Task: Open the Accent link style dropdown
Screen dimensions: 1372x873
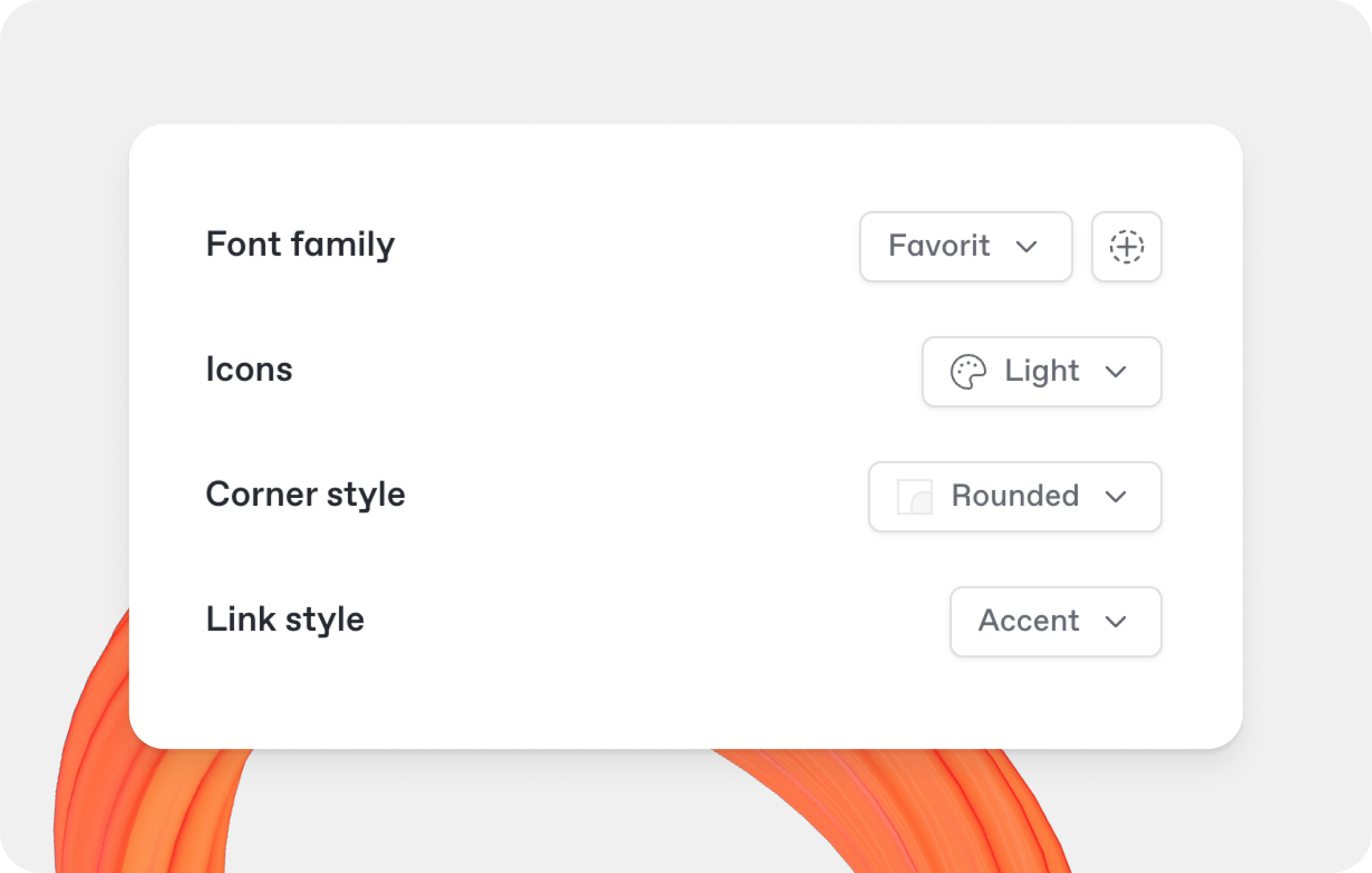Action: 1055,621
